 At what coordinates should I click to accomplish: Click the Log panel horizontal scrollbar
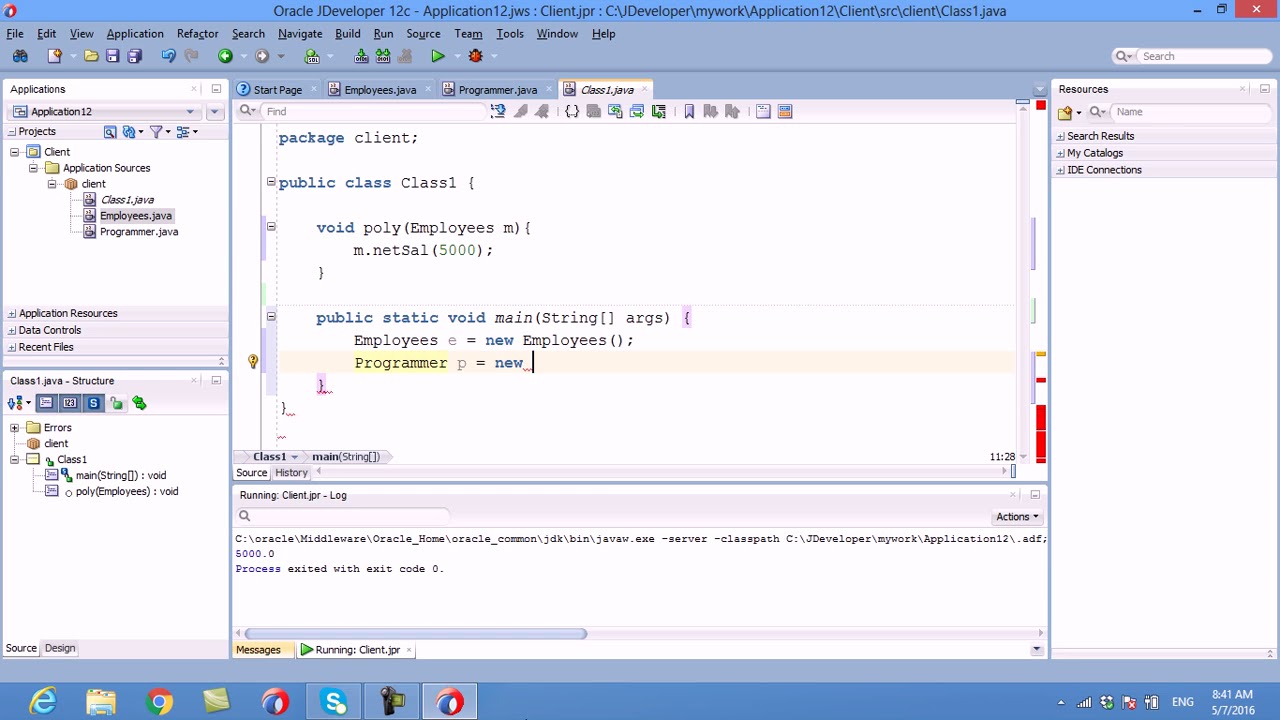point(415,633)
